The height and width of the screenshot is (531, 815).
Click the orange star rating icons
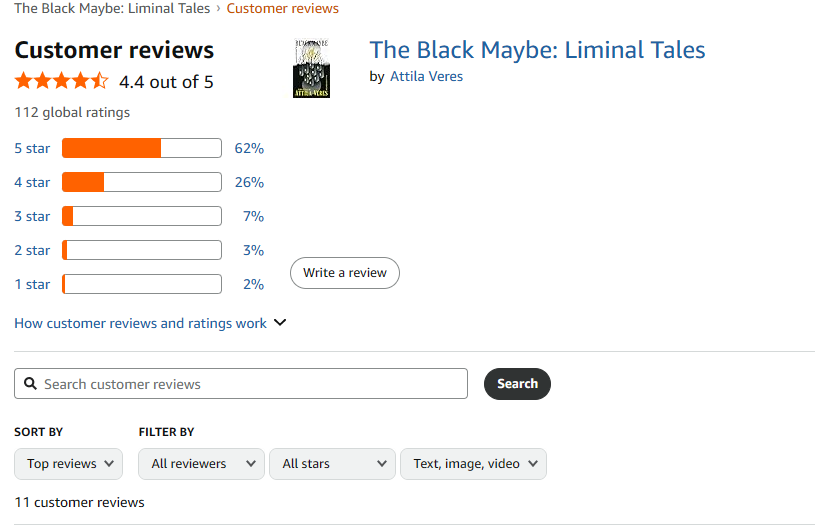click(x=62, y=81)
